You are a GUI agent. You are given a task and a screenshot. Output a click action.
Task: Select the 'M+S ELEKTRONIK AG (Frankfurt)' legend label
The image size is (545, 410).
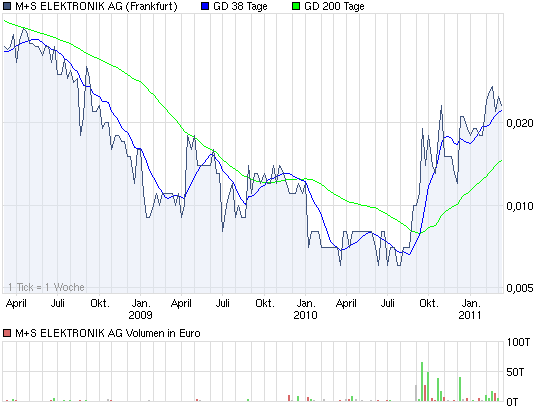(x=96, y=6)
